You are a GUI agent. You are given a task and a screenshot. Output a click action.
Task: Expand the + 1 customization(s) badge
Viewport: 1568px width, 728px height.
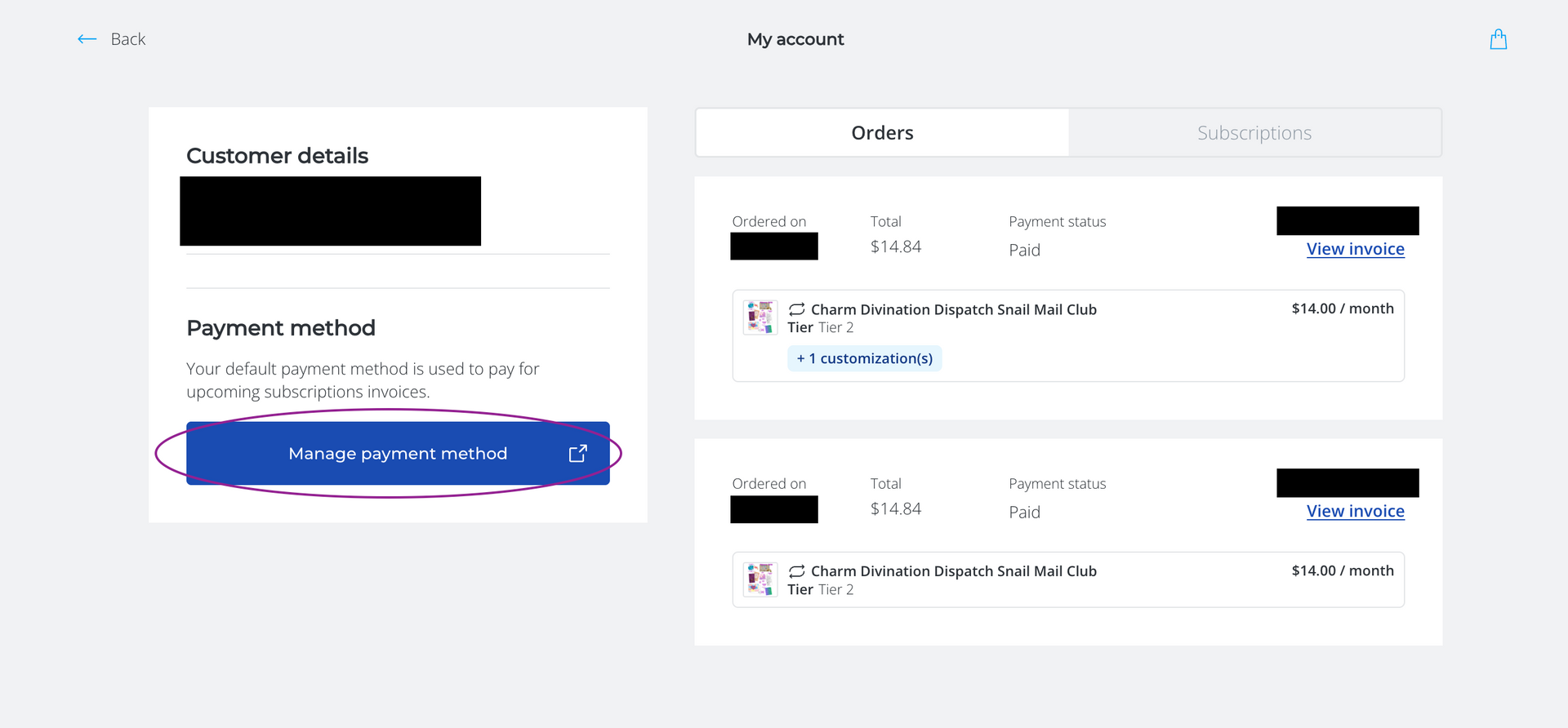click(x=864, y=358)
